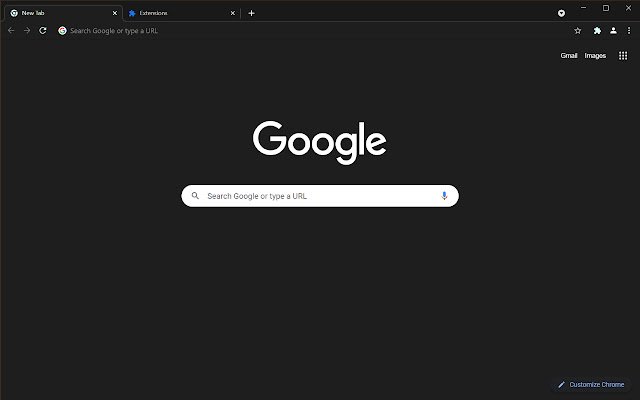Click the Google icon in the address bar
This screenshot has width=640, height=400.
pos(62,31)
